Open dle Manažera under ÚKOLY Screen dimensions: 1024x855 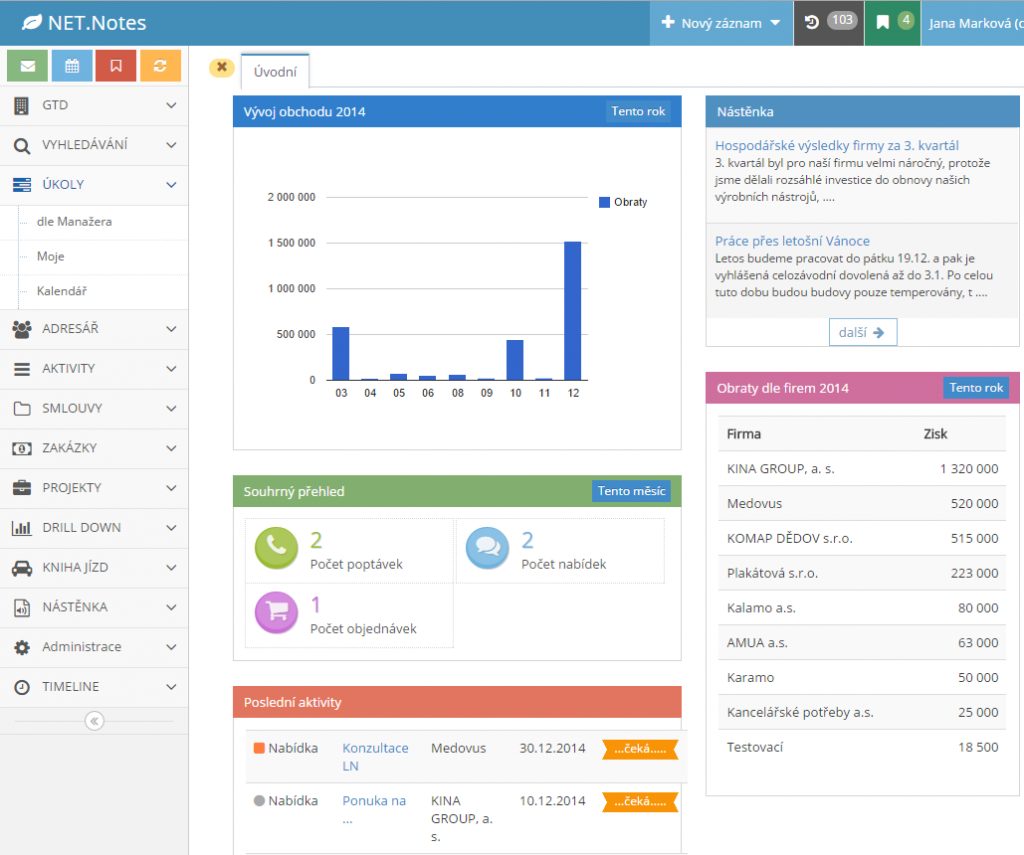74,222
